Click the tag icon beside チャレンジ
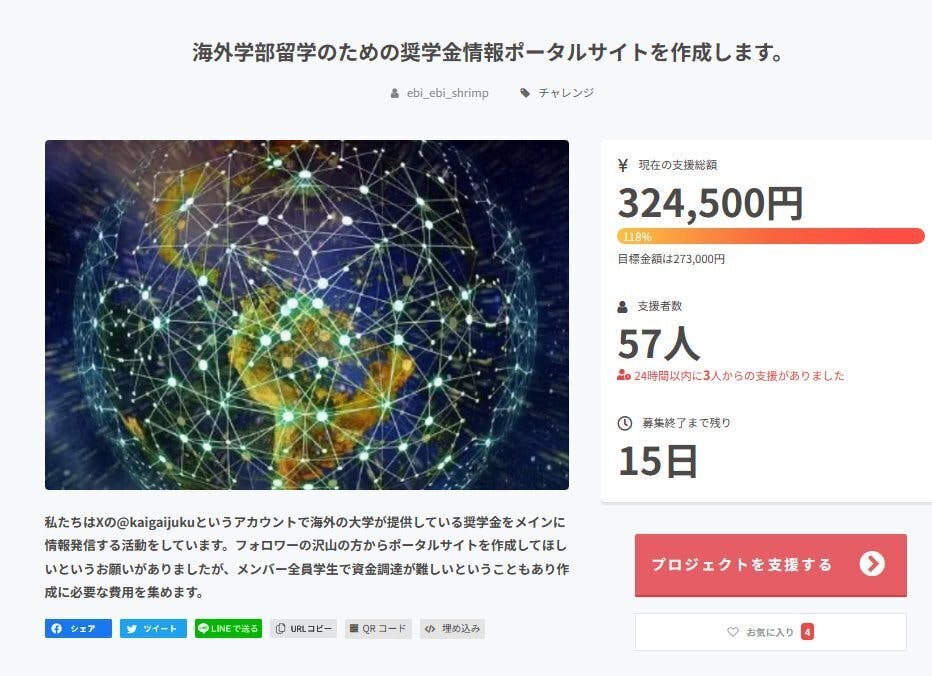Screen dimensions: 932x676 [525, 93]
